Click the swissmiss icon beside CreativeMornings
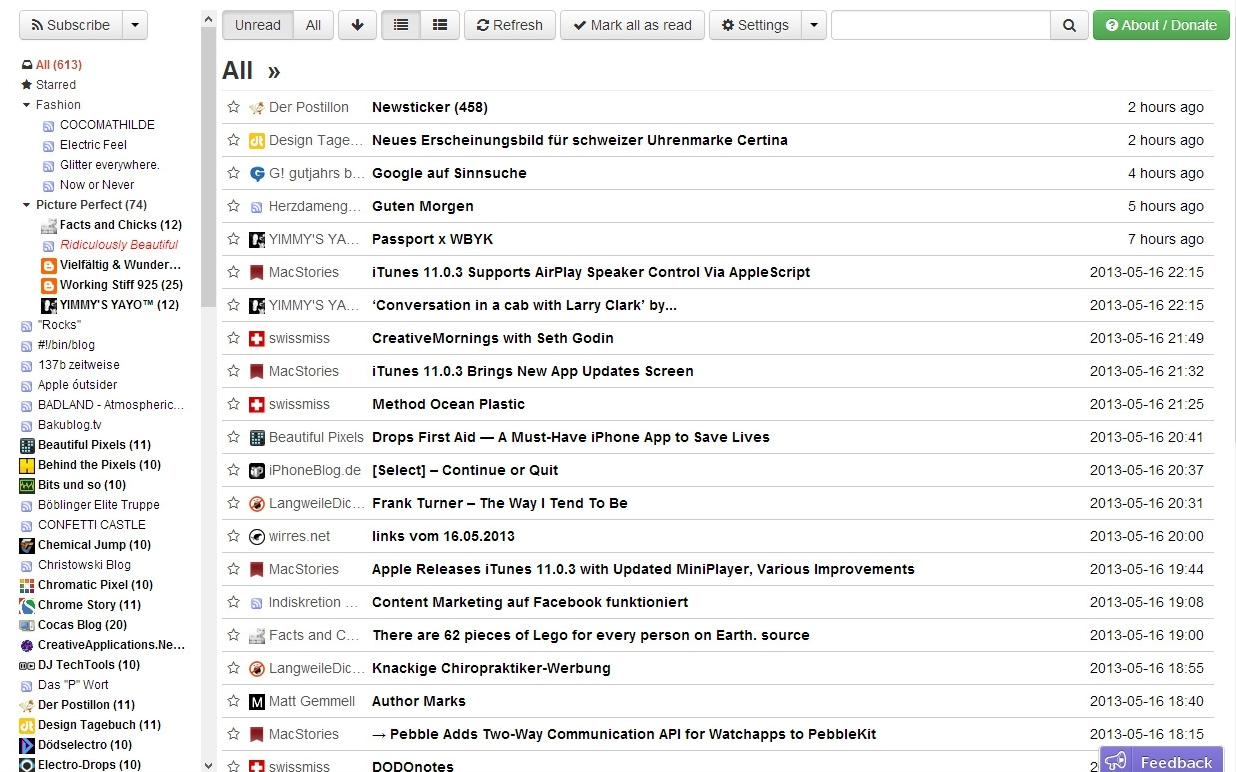Screen dimensions: 1236x772 (257, 338)
